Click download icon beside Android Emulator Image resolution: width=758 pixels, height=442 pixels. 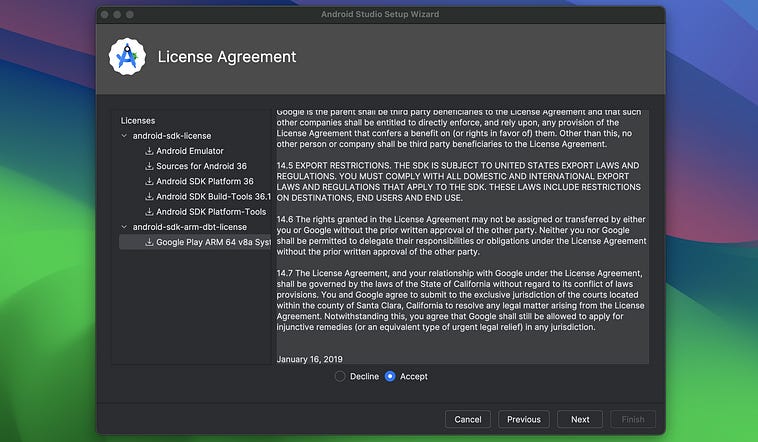(x=149, y=151)
